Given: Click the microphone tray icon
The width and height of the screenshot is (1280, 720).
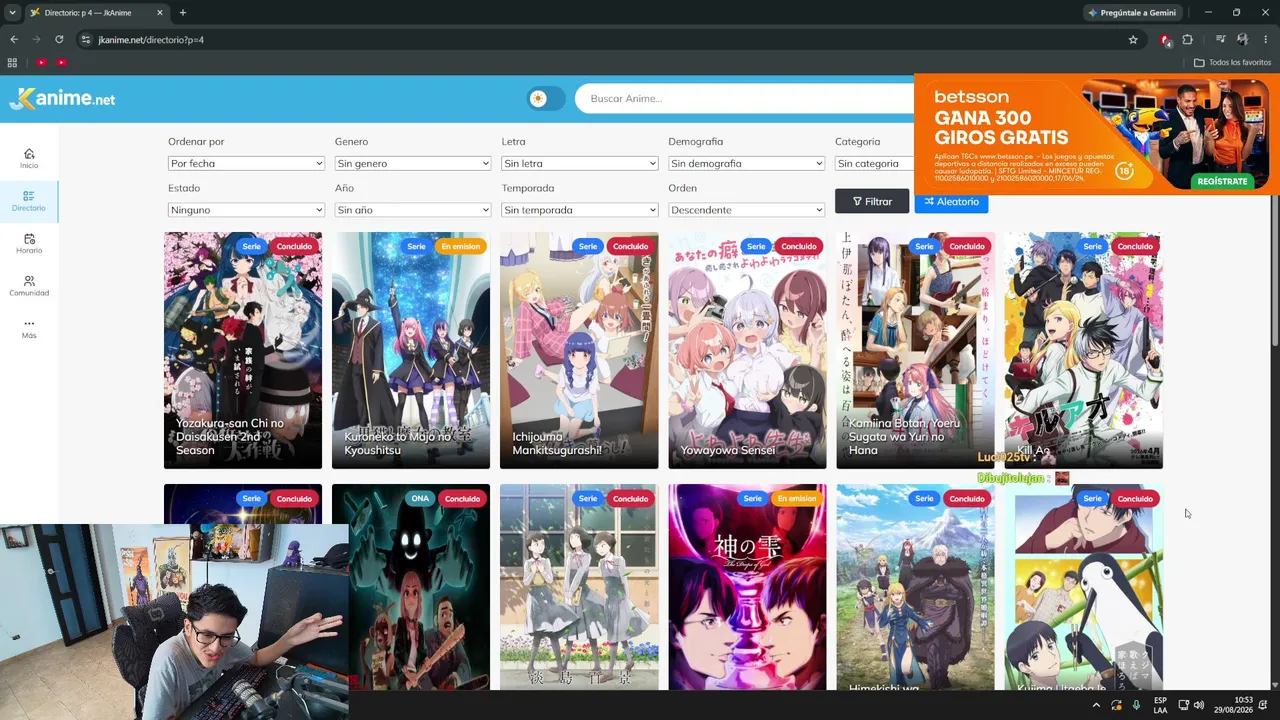Looking at the screenshot, I should click(1136, 705).
